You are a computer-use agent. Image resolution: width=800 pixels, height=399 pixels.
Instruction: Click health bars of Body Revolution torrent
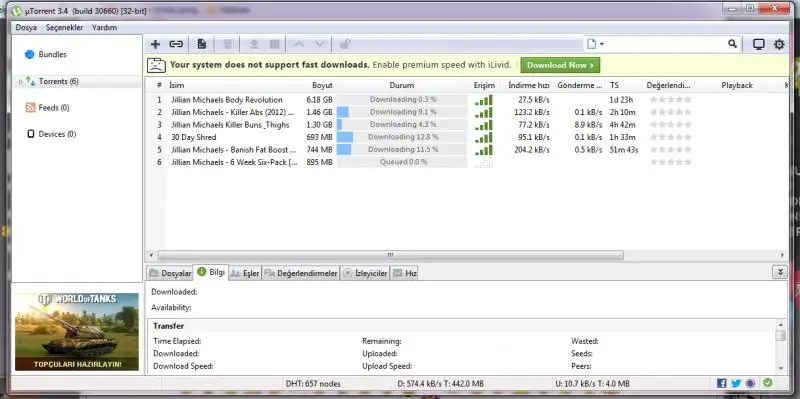click(x=484, y=99)
